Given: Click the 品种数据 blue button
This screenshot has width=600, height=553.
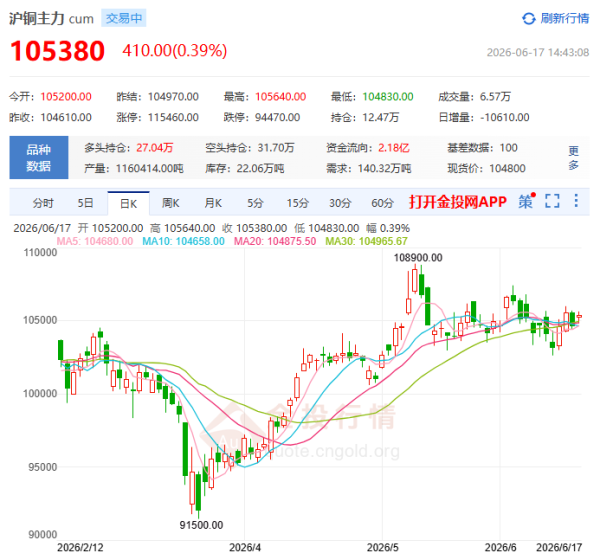Looking at the screenshot, I should coord(39,158).
